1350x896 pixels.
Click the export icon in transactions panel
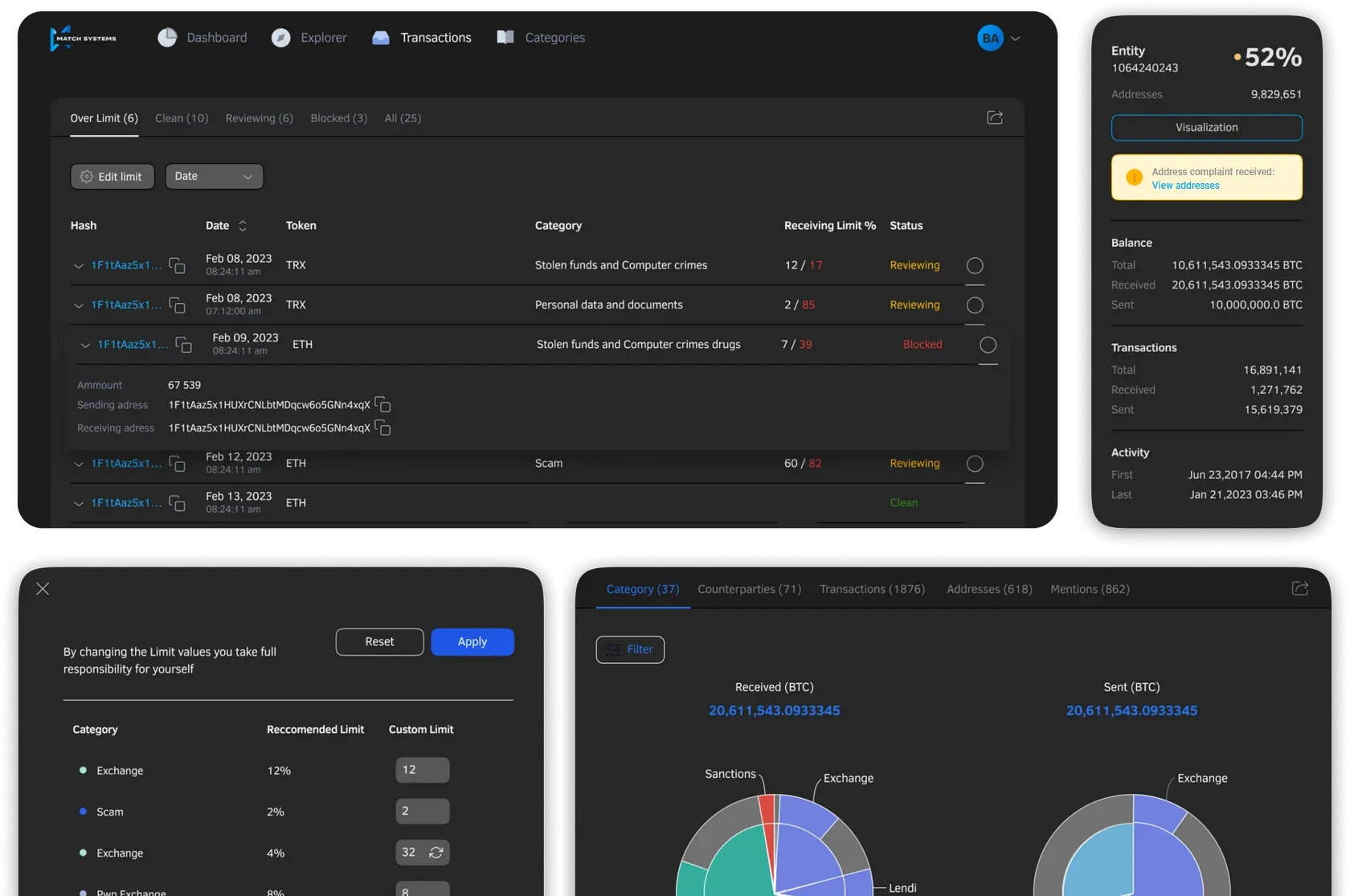(x=995, y=117)
